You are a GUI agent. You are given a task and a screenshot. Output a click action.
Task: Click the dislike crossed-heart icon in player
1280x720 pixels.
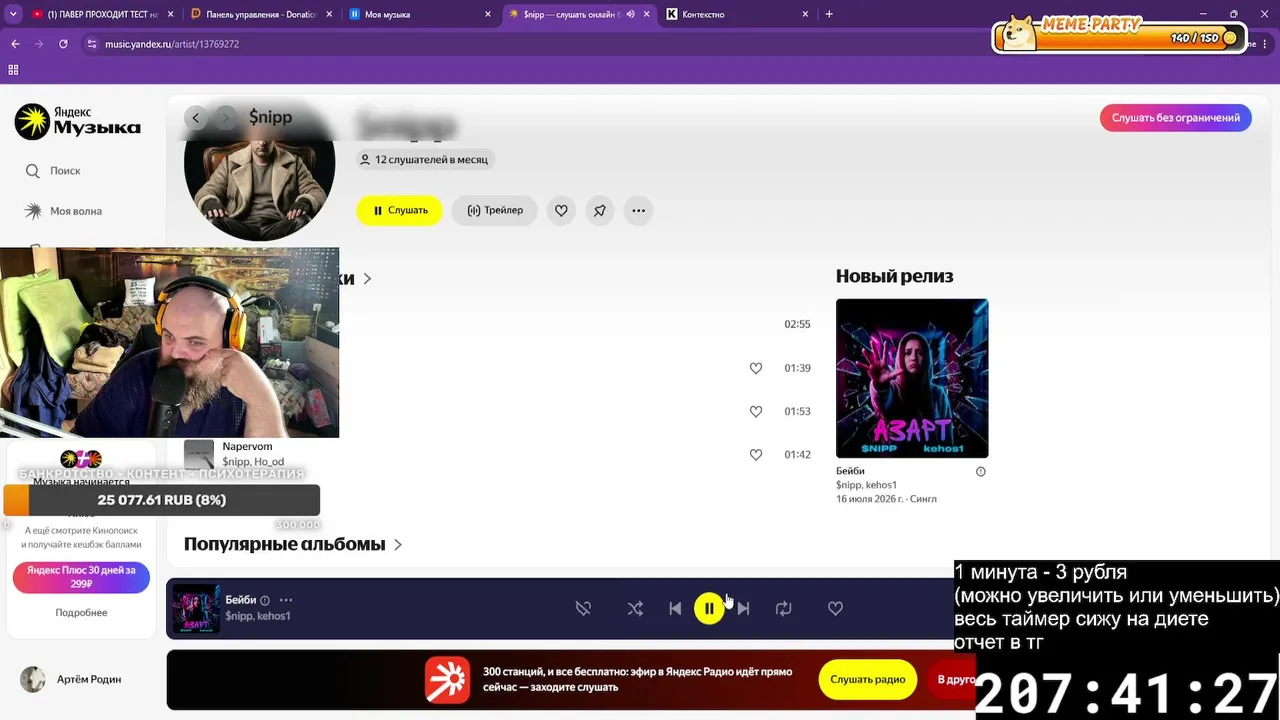pyautogui.click(x=583, y=608)
